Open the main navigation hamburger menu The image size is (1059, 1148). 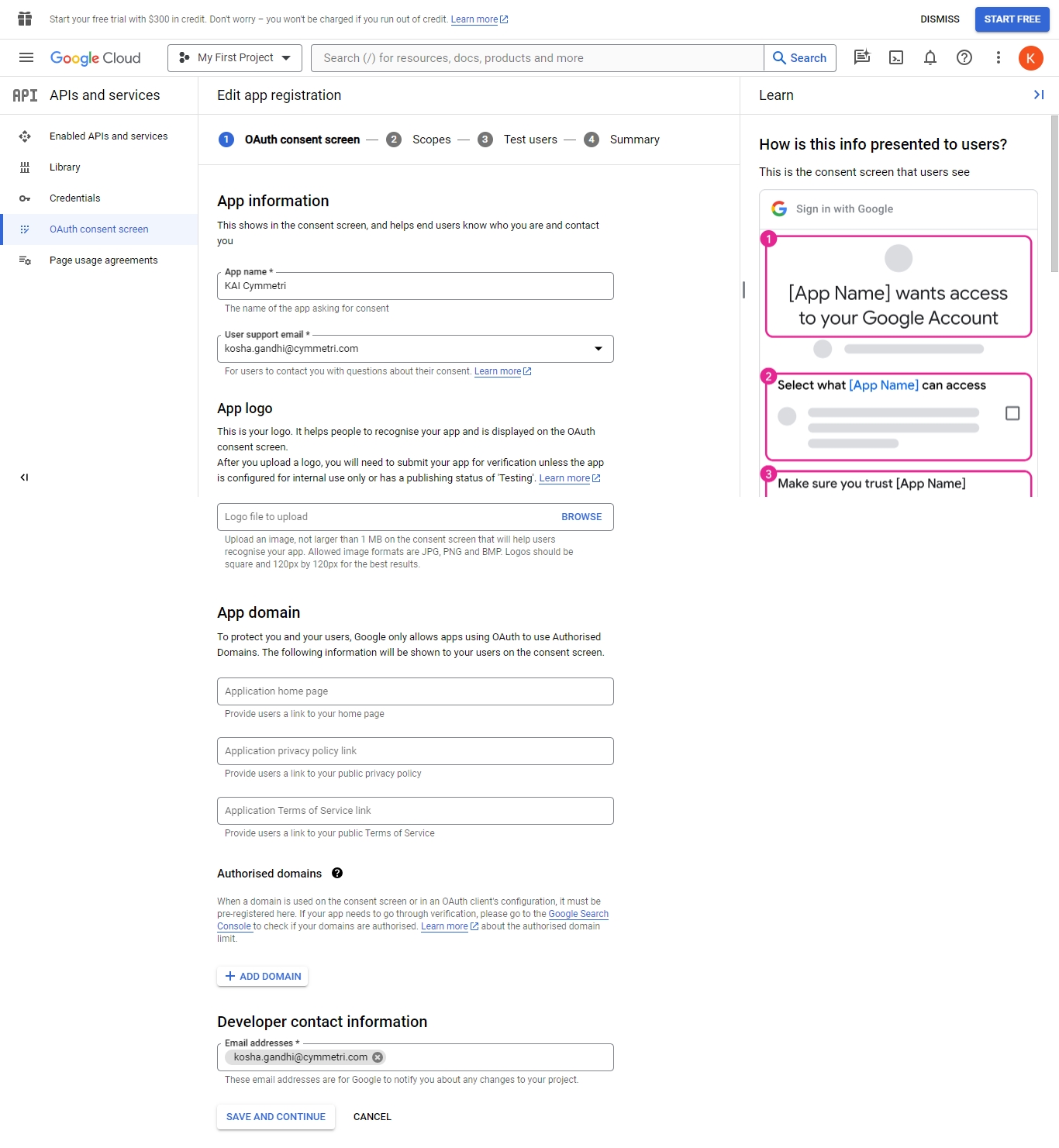[x=26, y=57]
